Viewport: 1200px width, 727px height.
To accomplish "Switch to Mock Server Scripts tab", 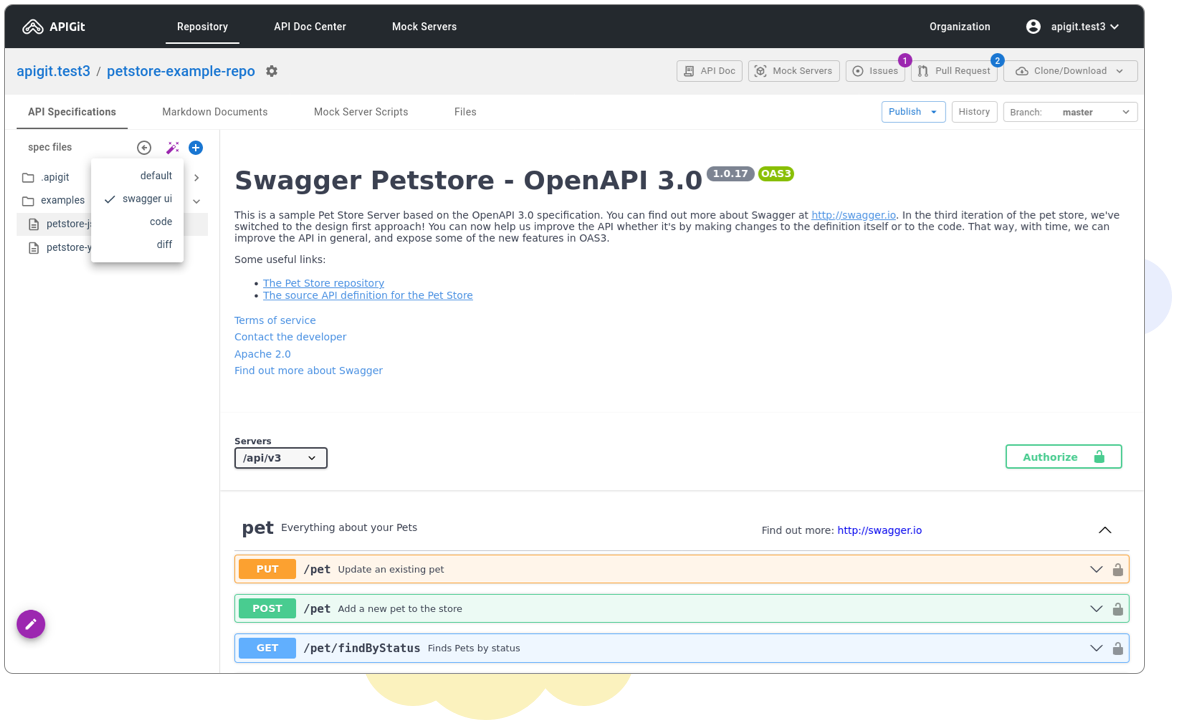I will click(361, 112).
